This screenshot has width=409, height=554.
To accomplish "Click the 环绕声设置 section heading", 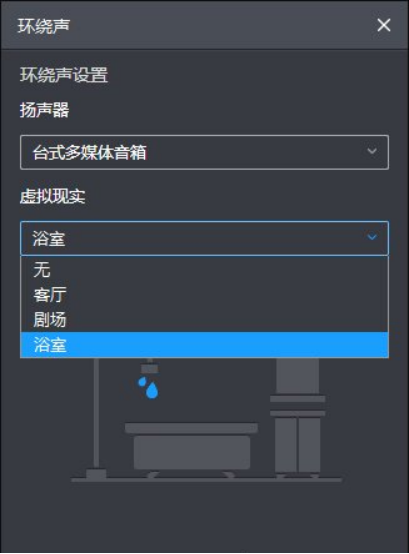I will coord(64,75).
